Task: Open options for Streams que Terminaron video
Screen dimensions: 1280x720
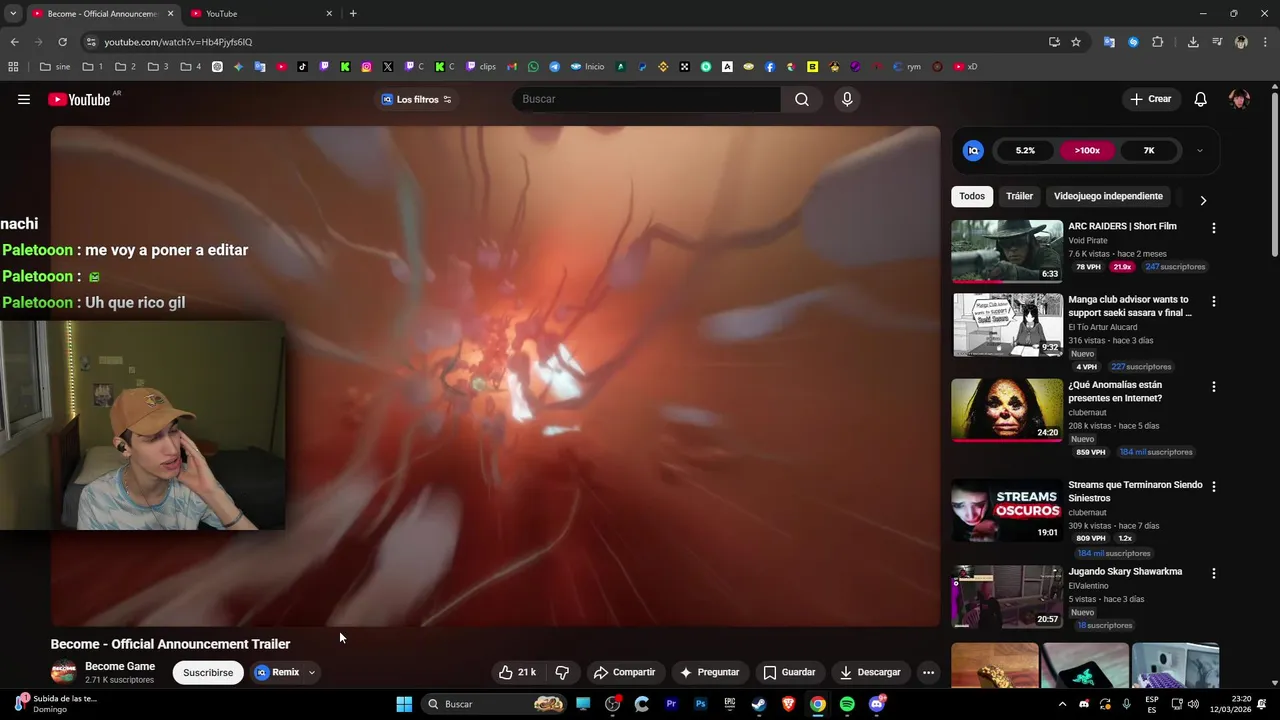Action: [x=1214, y=486]
